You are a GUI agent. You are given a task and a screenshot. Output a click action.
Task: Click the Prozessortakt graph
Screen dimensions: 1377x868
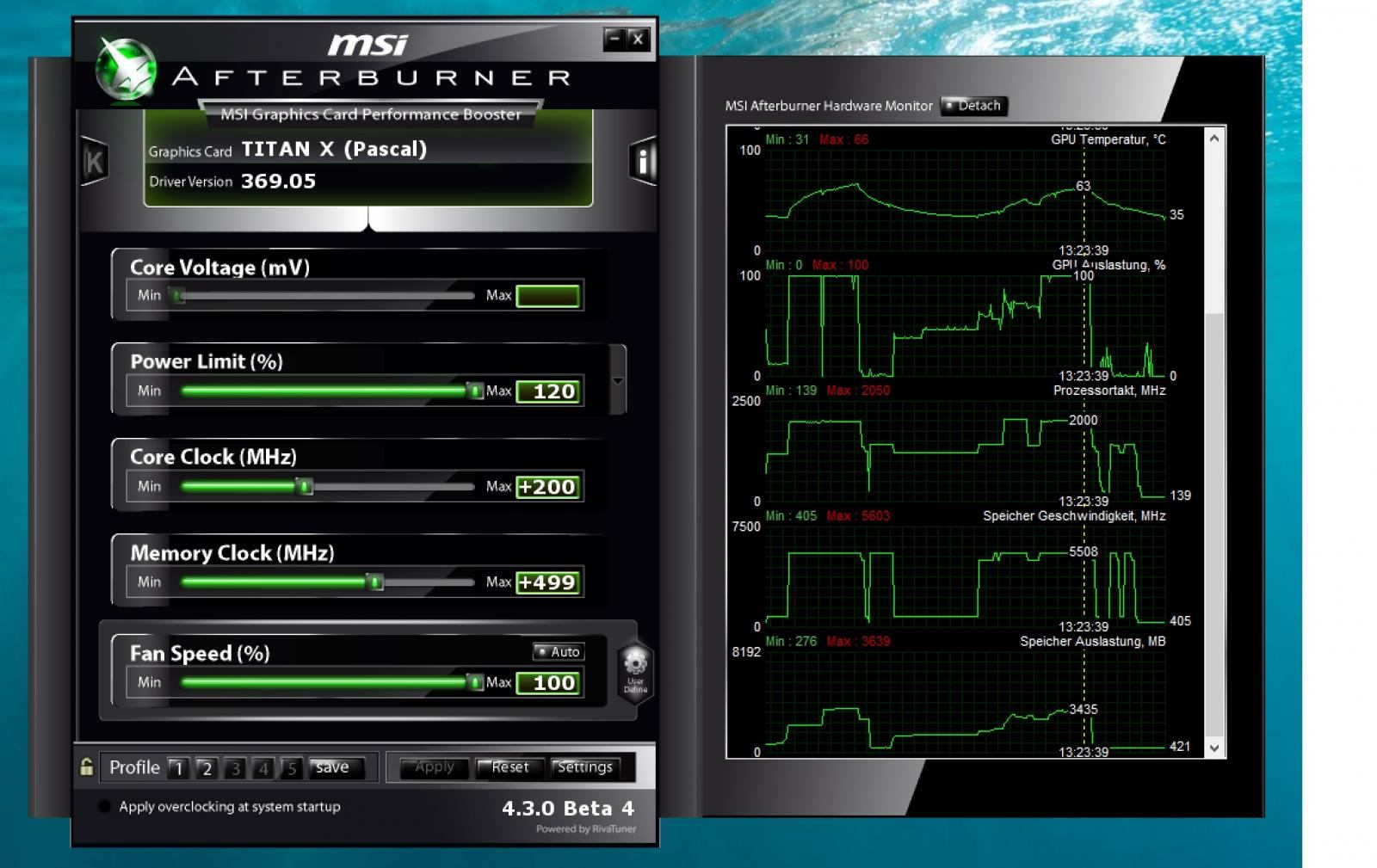click(x=965, y=452)
